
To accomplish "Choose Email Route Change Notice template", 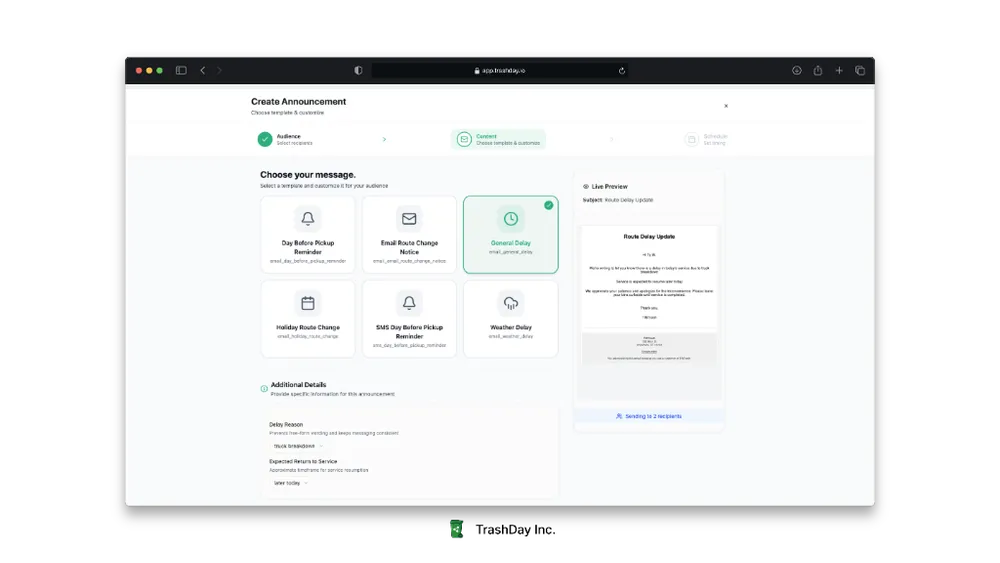I will pos(409,235).
